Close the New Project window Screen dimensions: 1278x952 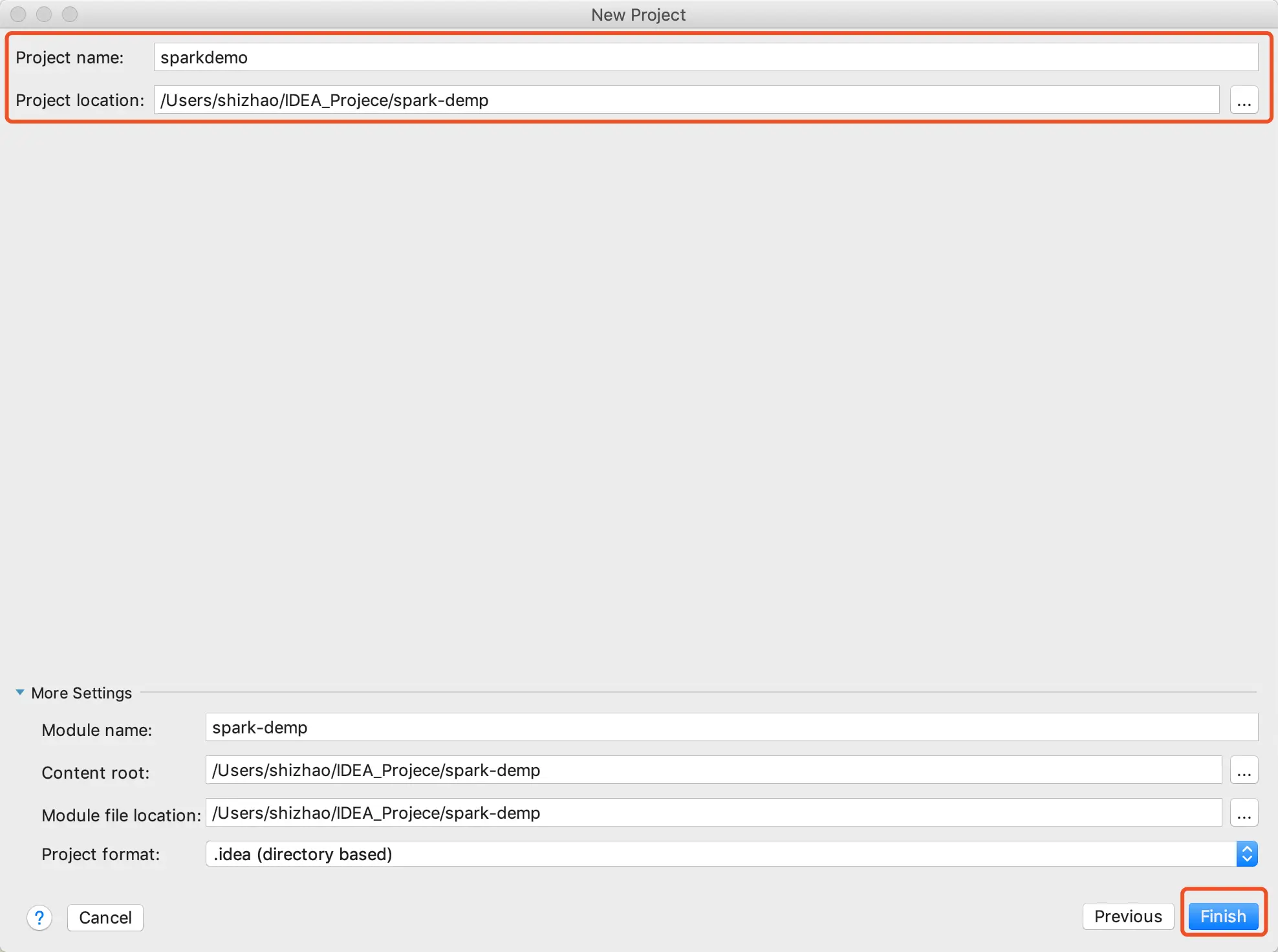pos(18,14)
